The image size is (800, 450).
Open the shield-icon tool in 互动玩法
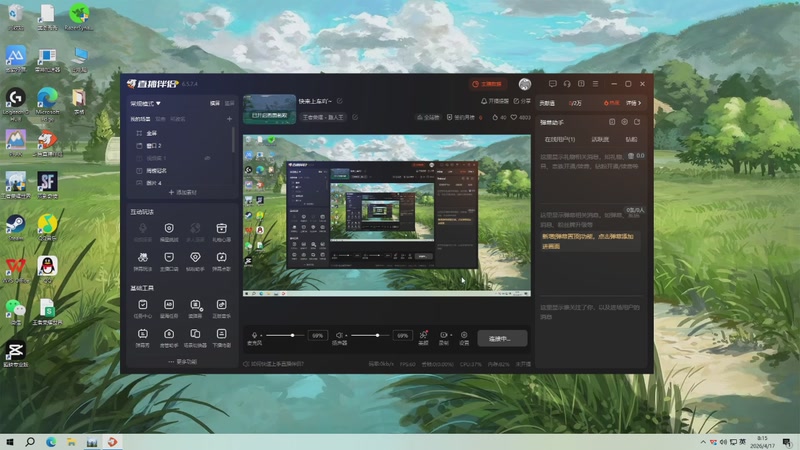pyautogui.click(x=169, y=231)
